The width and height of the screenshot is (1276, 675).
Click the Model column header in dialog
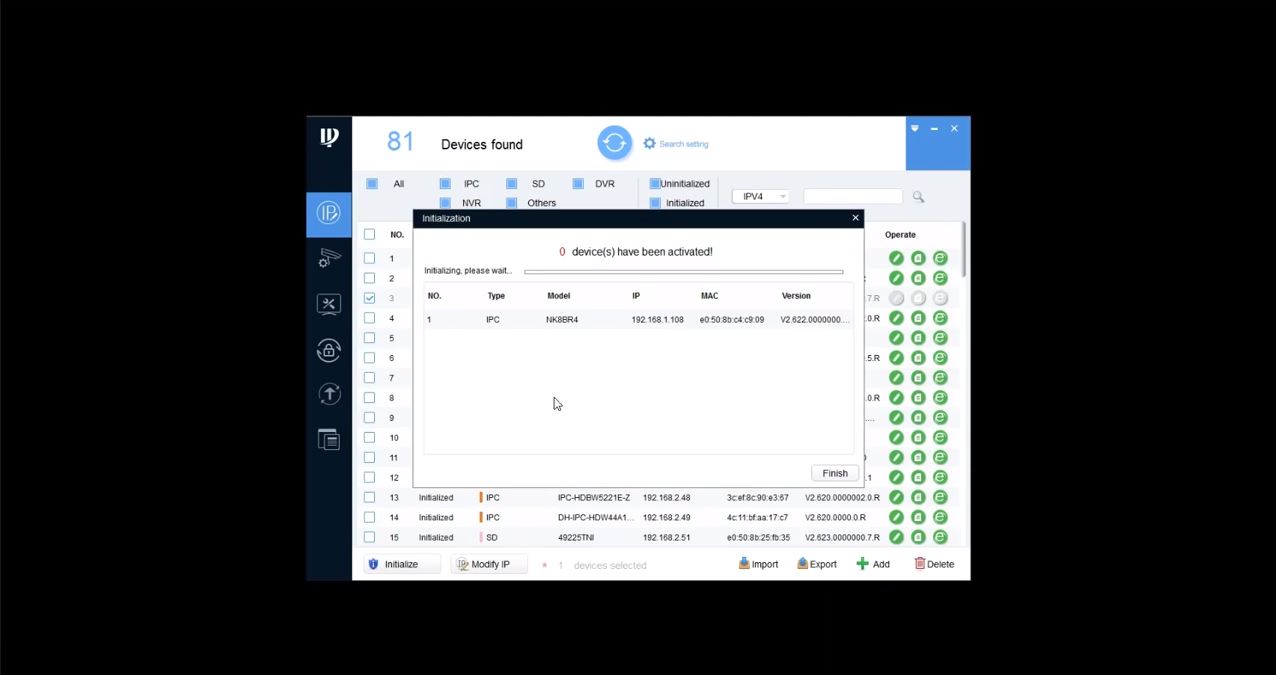(x=558, y=296)
